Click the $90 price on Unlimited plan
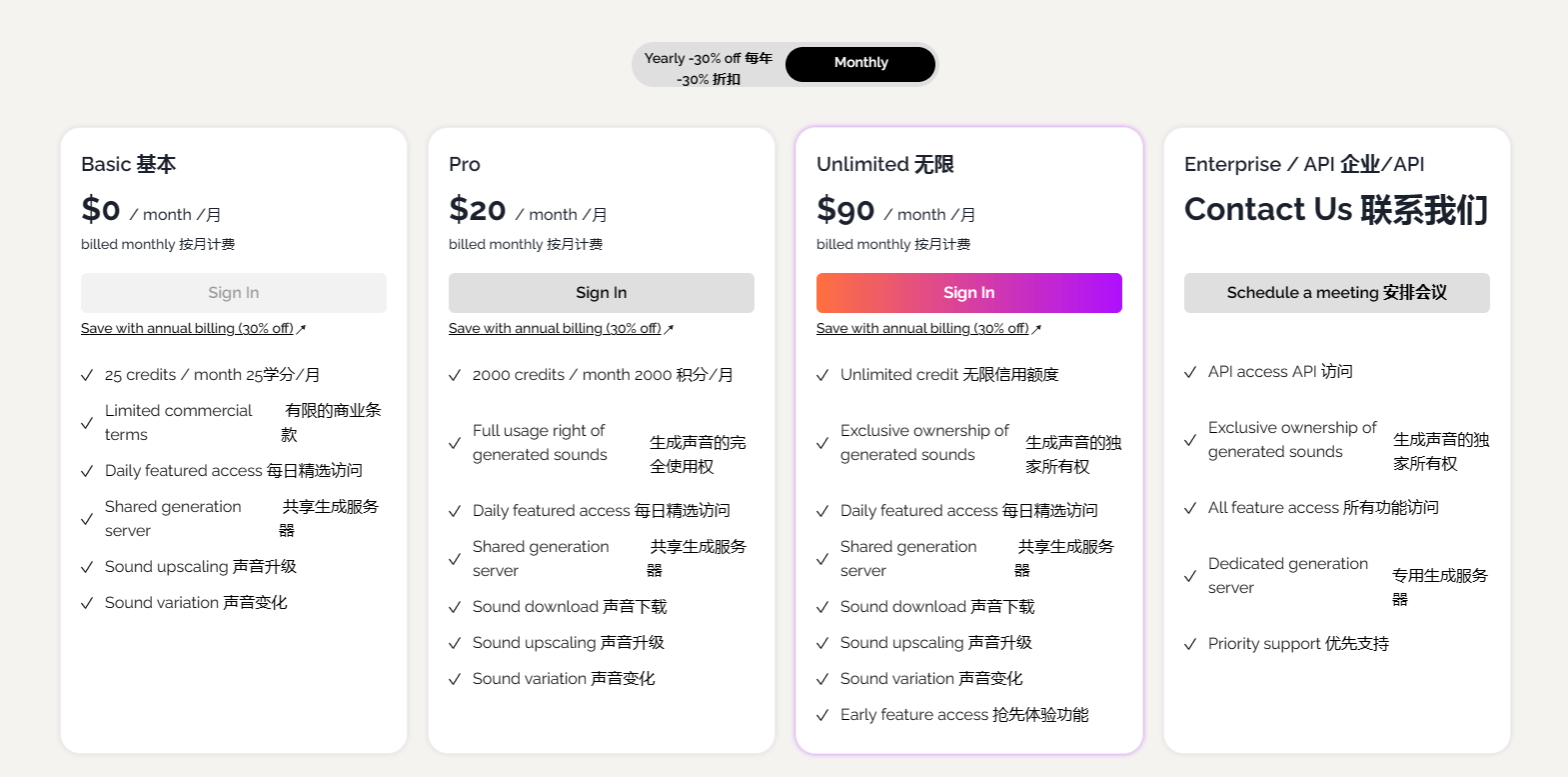Image resolution: width=1568 pixels, height=777 pixels. pos(847,211)
